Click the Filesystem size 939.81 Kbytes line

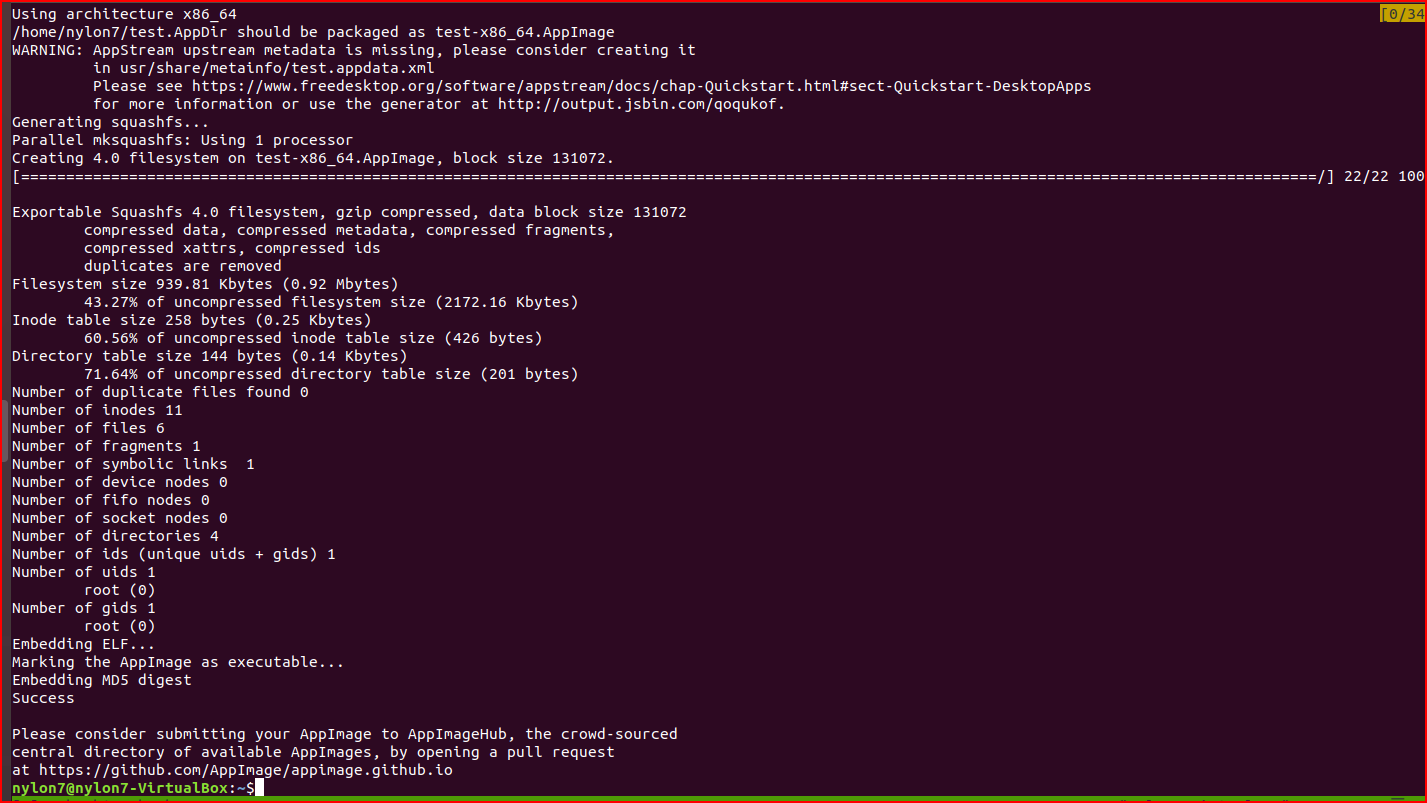point(205,284)
